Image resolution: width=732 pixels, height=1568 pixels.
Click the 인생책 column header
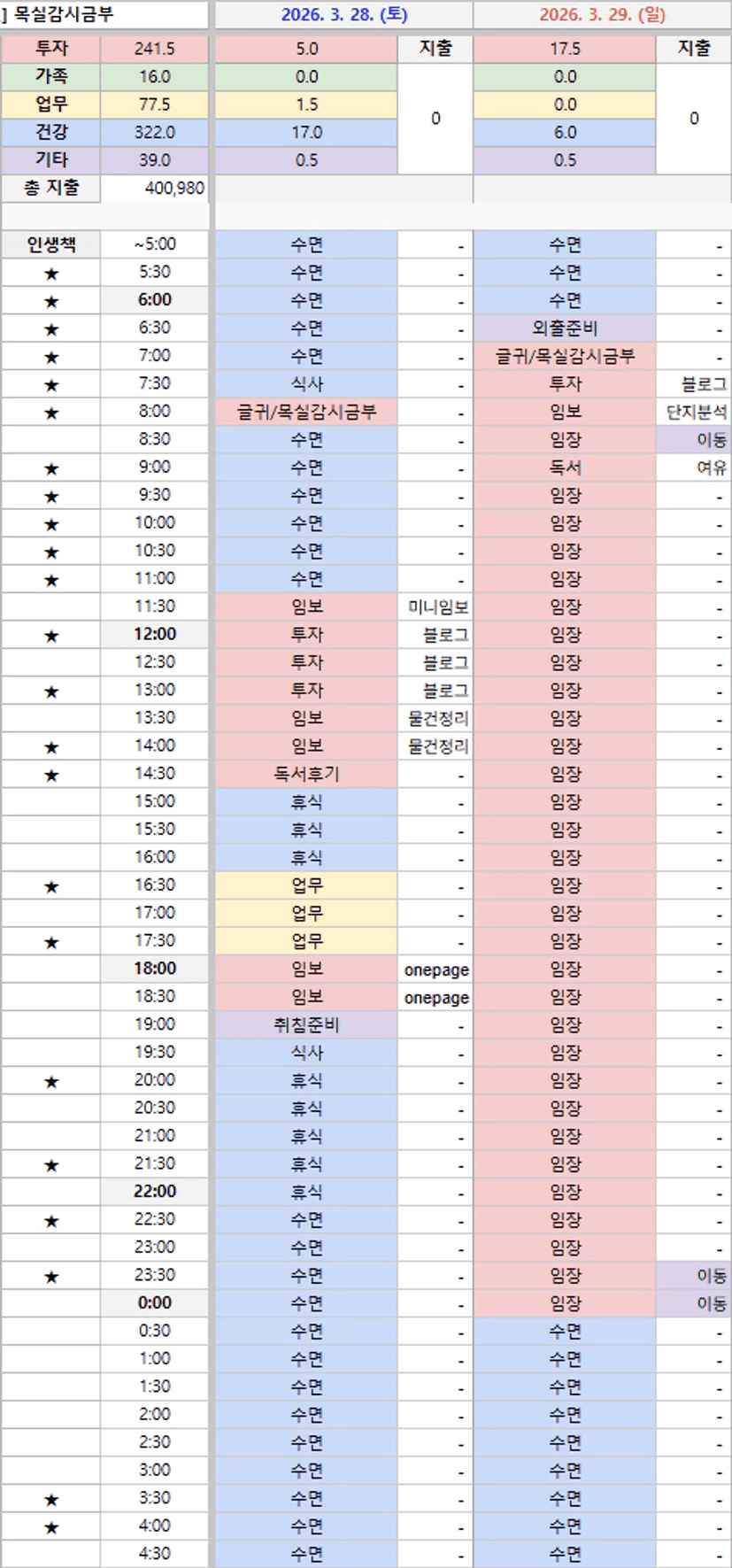pyautogui.click(x=51, y=244)
